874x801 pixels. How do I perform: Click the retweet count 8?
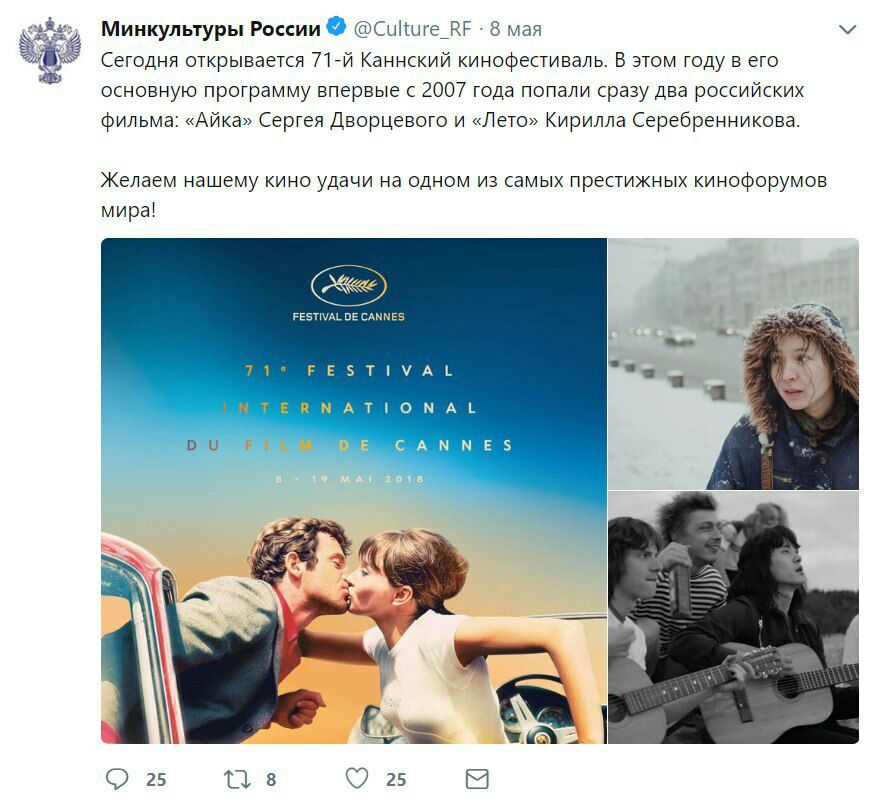(271, 779)
